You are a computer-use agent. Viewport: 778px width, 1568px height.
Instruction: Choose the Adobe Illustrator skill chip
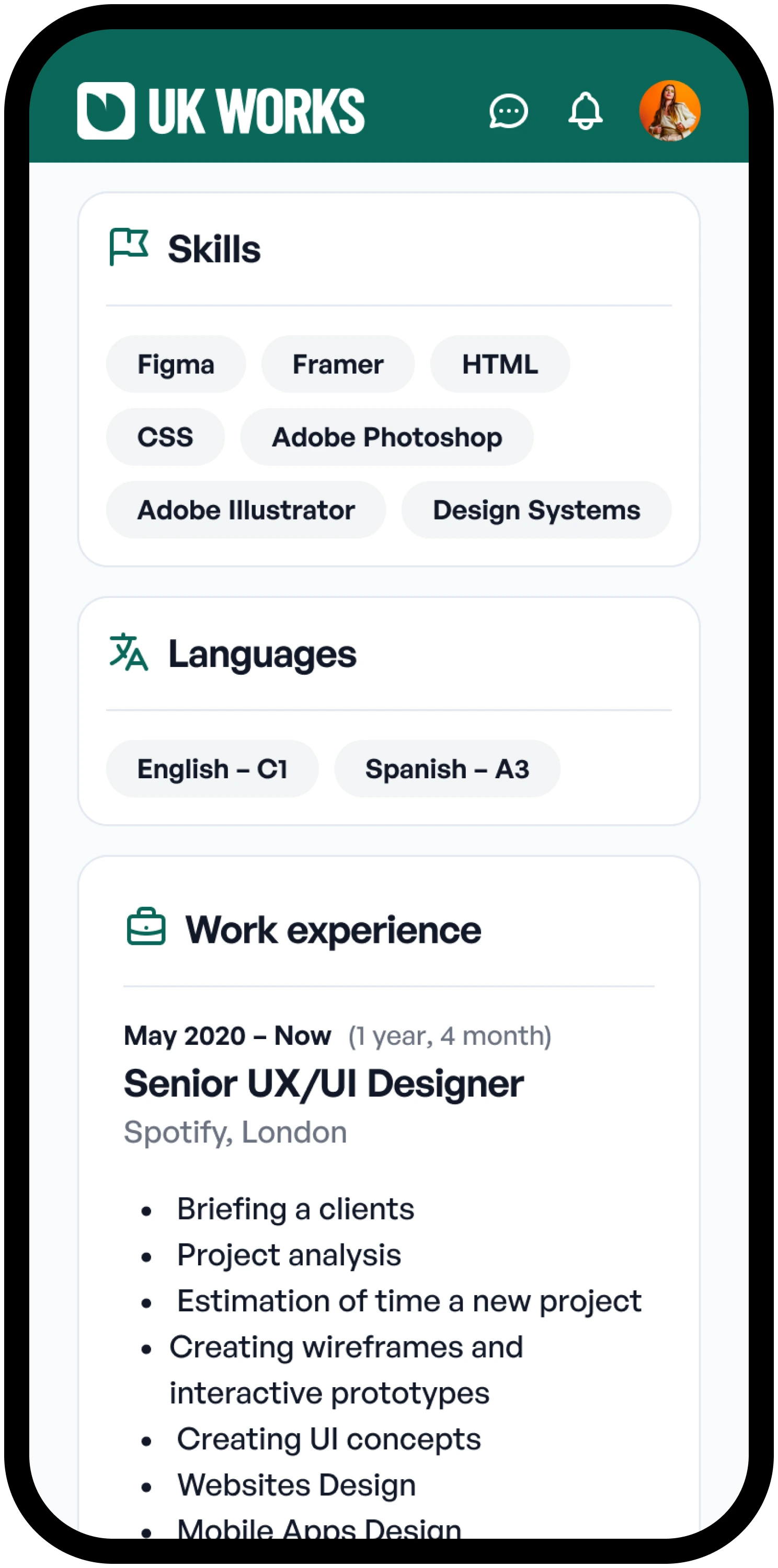[246, 510]
